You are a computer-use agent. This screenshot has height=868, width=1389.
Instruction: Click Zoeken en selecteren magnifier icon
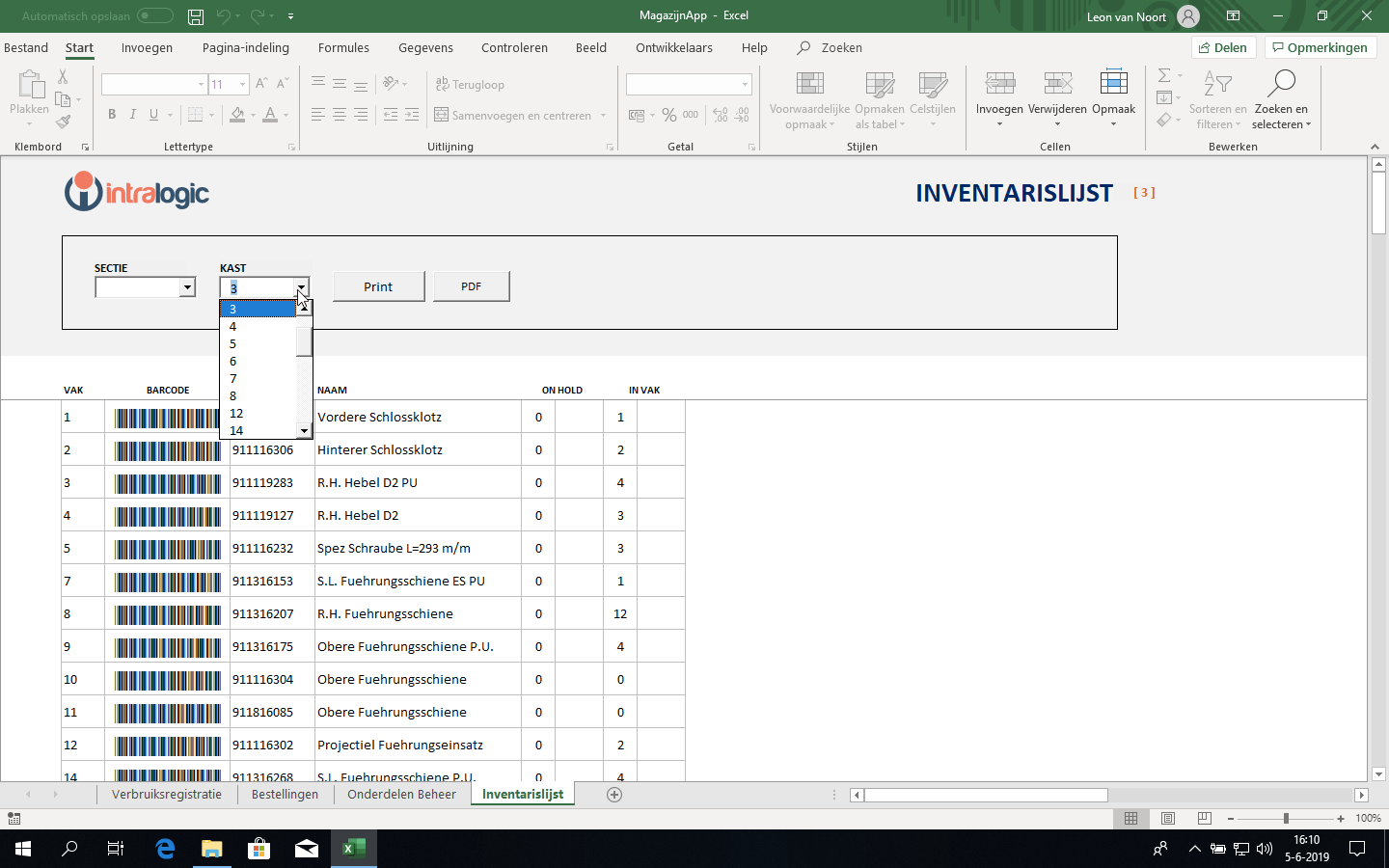(x=1281, y=85)
